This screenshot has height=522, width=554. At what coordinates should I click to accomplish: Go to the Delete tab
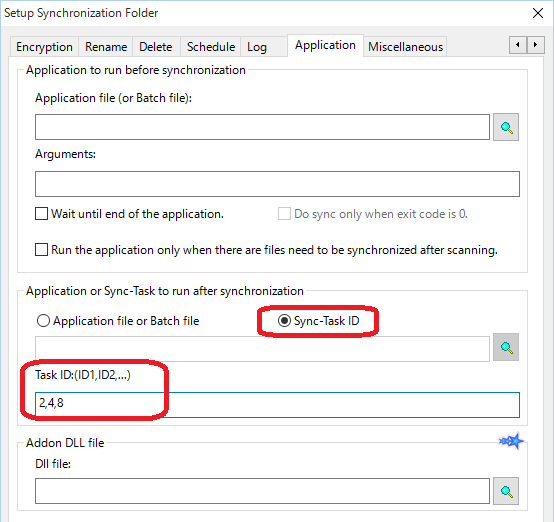coord(156,47)
